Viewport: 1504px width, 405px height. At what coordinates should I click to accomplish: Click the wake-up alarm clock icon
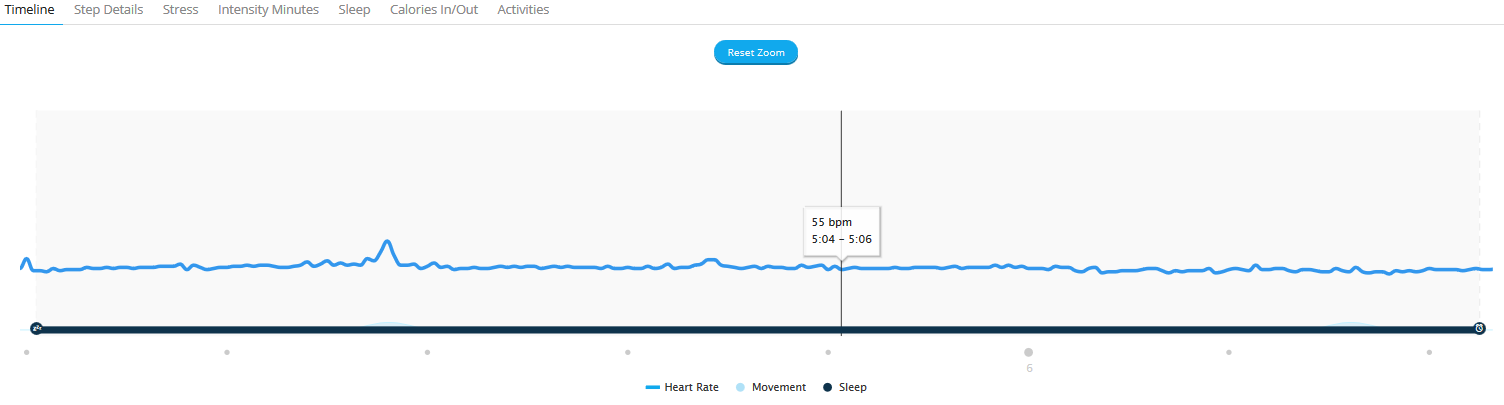tap(1479, 328)
